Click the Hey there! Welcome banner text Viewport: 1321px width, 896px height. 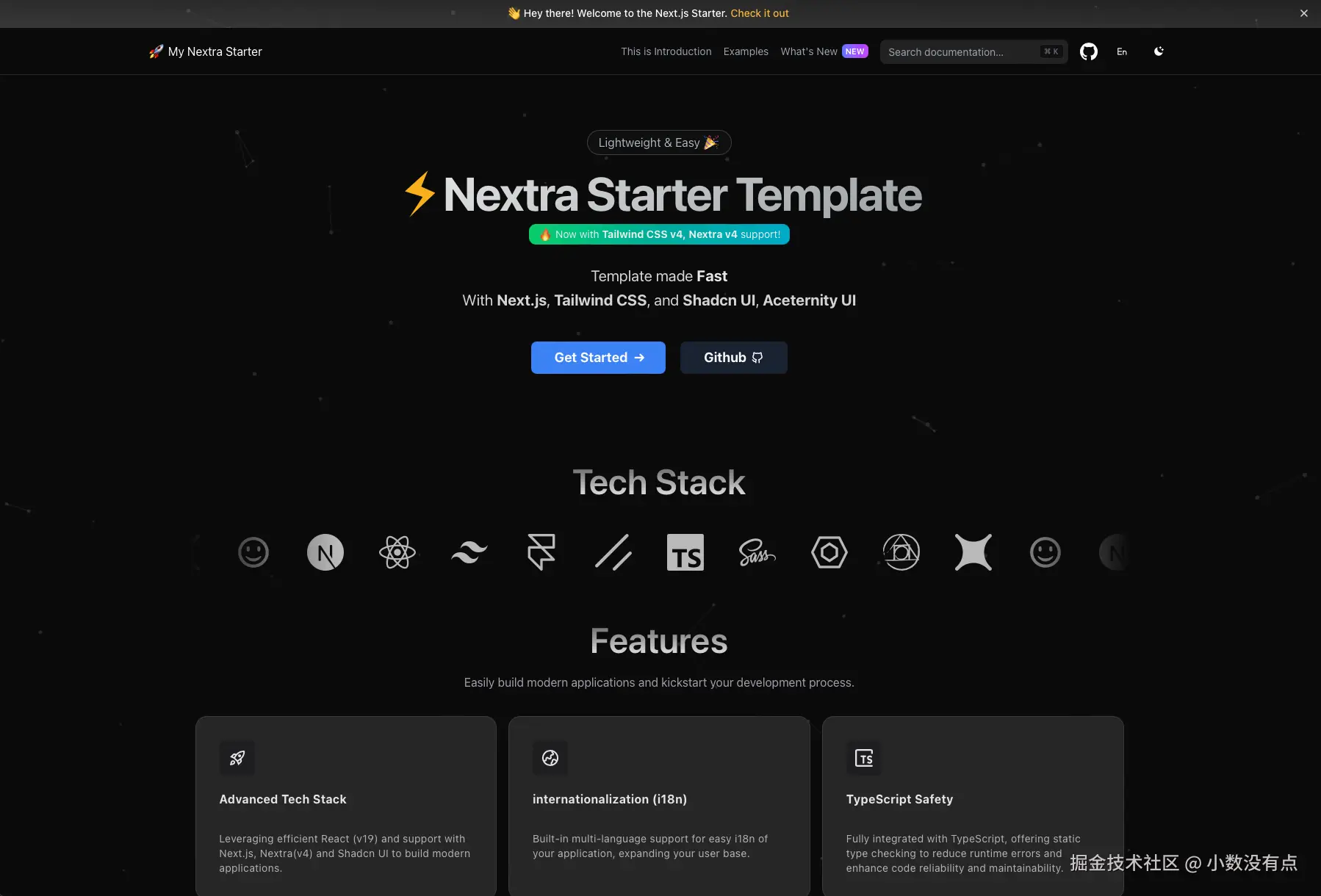click(x=625, y=13)
